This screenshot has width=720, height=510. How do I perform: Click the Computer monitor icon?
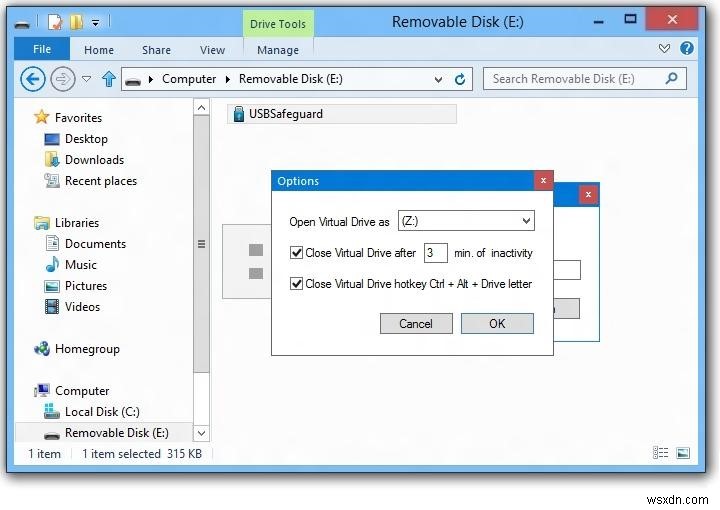pos(42,391)
